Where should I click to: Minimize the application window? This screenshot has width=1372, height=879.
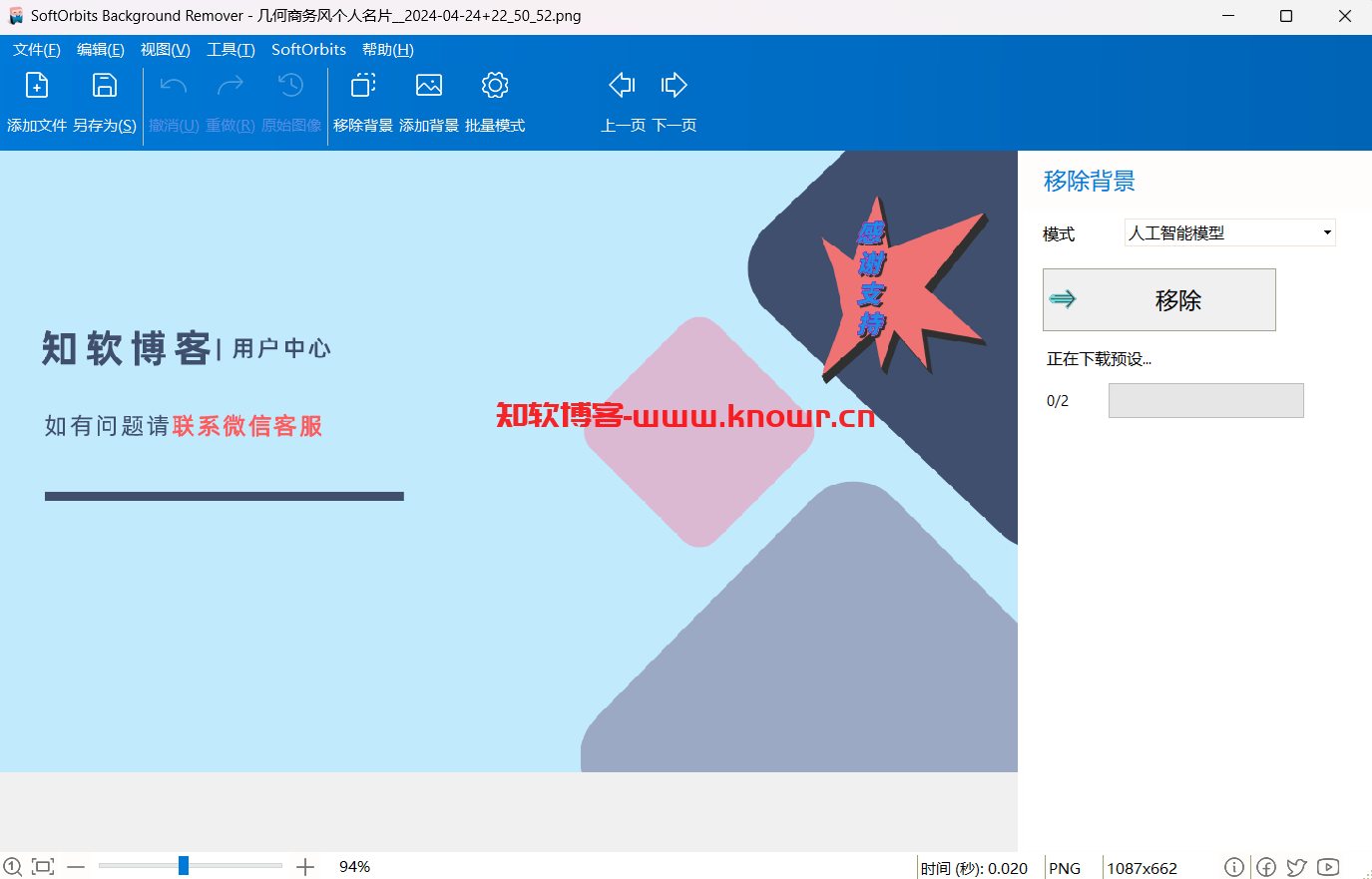[x=1228, y=16]
